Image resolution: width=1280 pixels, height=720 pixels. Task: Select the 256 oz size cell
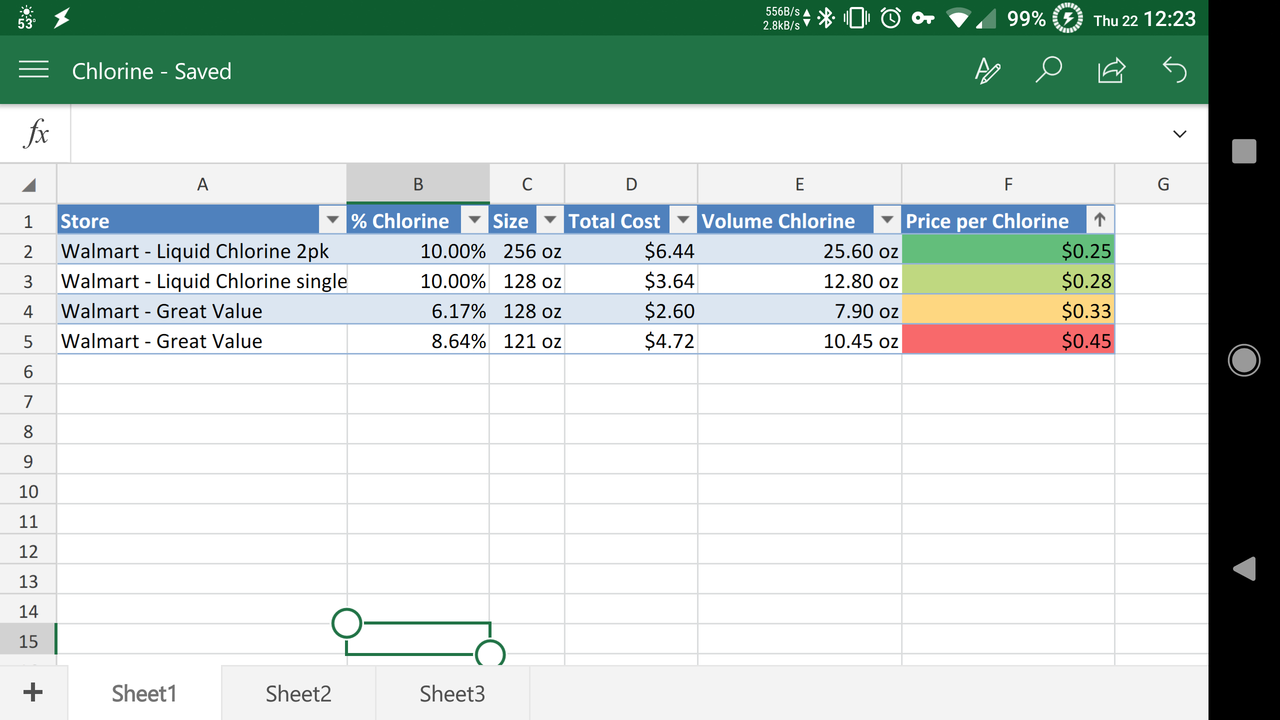(x=527, y=251)
